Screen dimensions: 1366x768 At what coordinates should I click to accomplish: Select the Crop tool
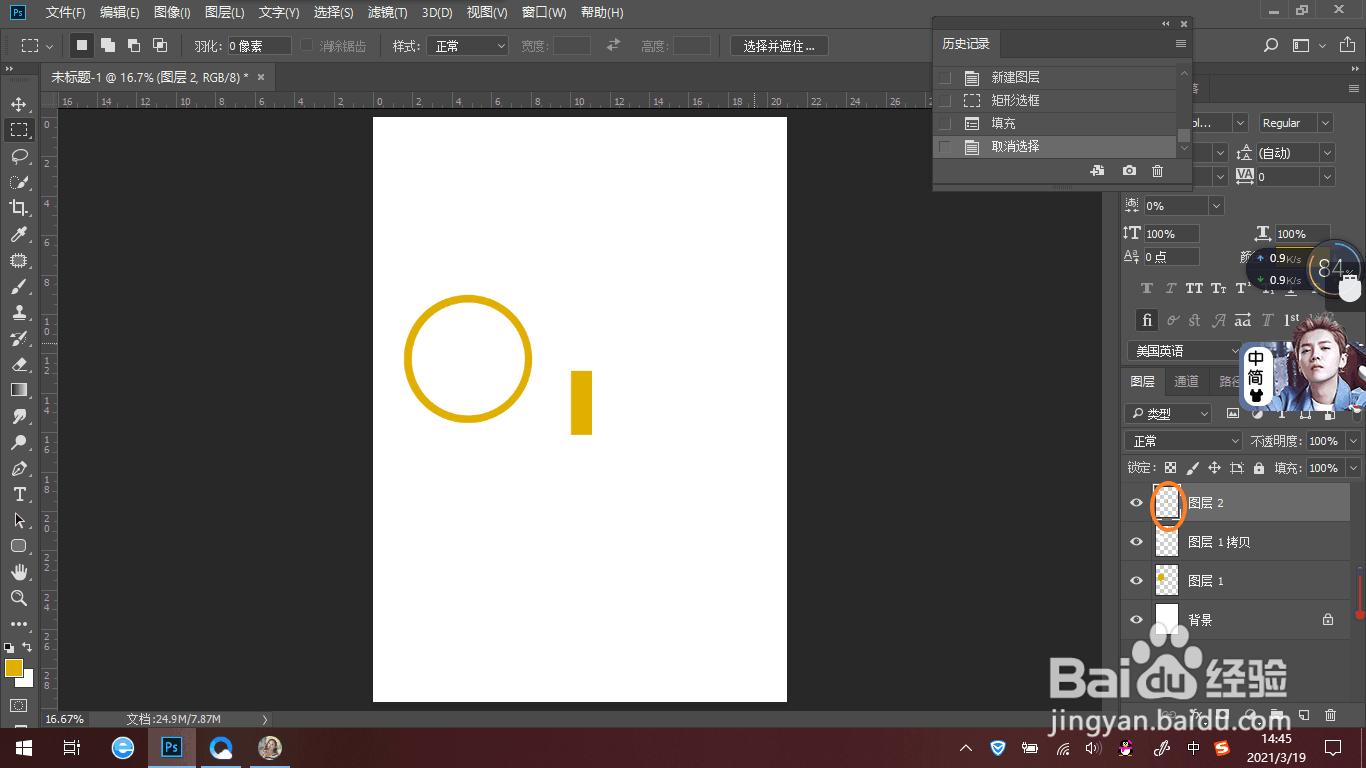pyautogui.click(x=18, y=208)
